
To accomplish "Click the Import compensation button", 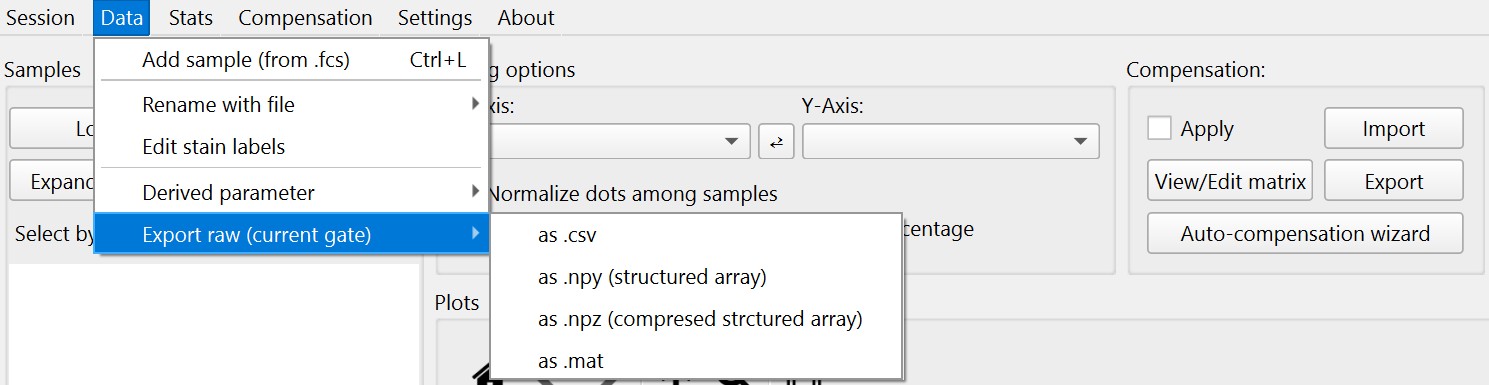I will pos(1393,129).
